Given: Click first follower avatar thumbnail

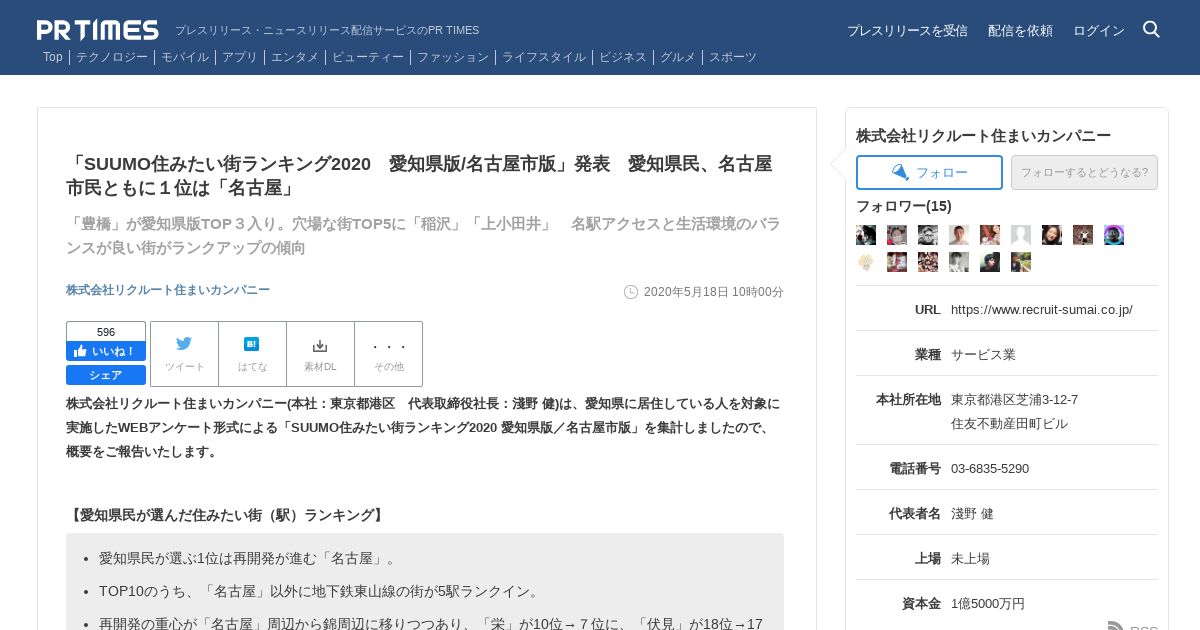Looking at the screenshot, I should 866,235.
